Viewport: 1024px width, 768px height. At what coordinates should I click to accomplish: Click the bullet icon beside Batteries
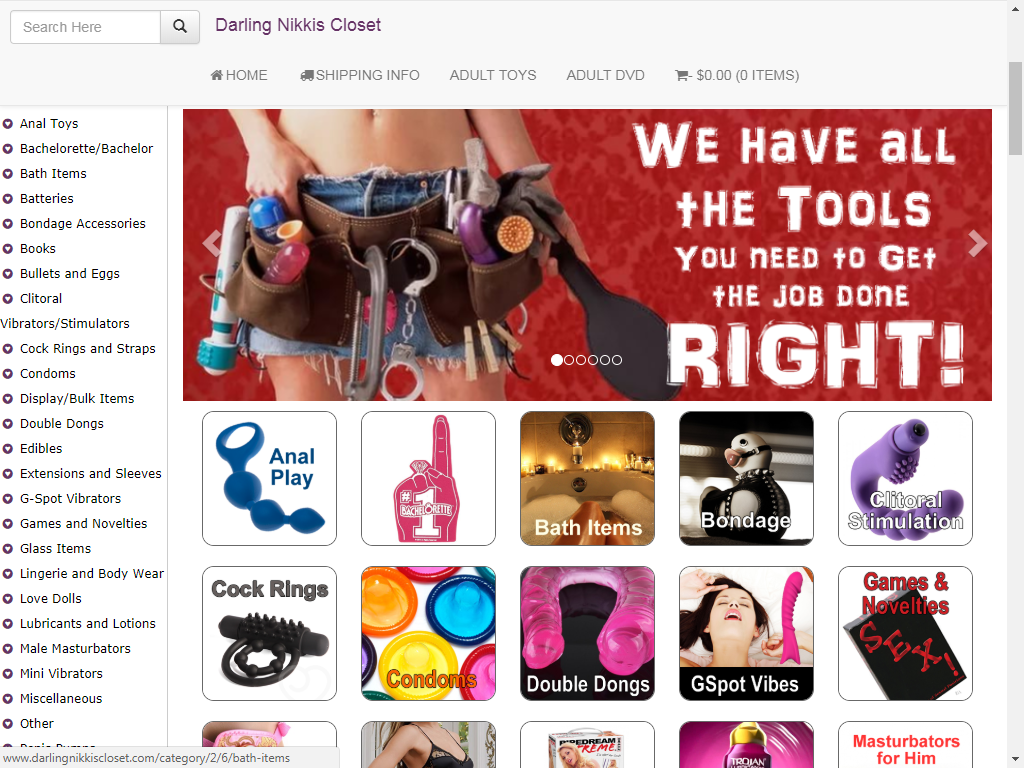[x=8, y=199]
